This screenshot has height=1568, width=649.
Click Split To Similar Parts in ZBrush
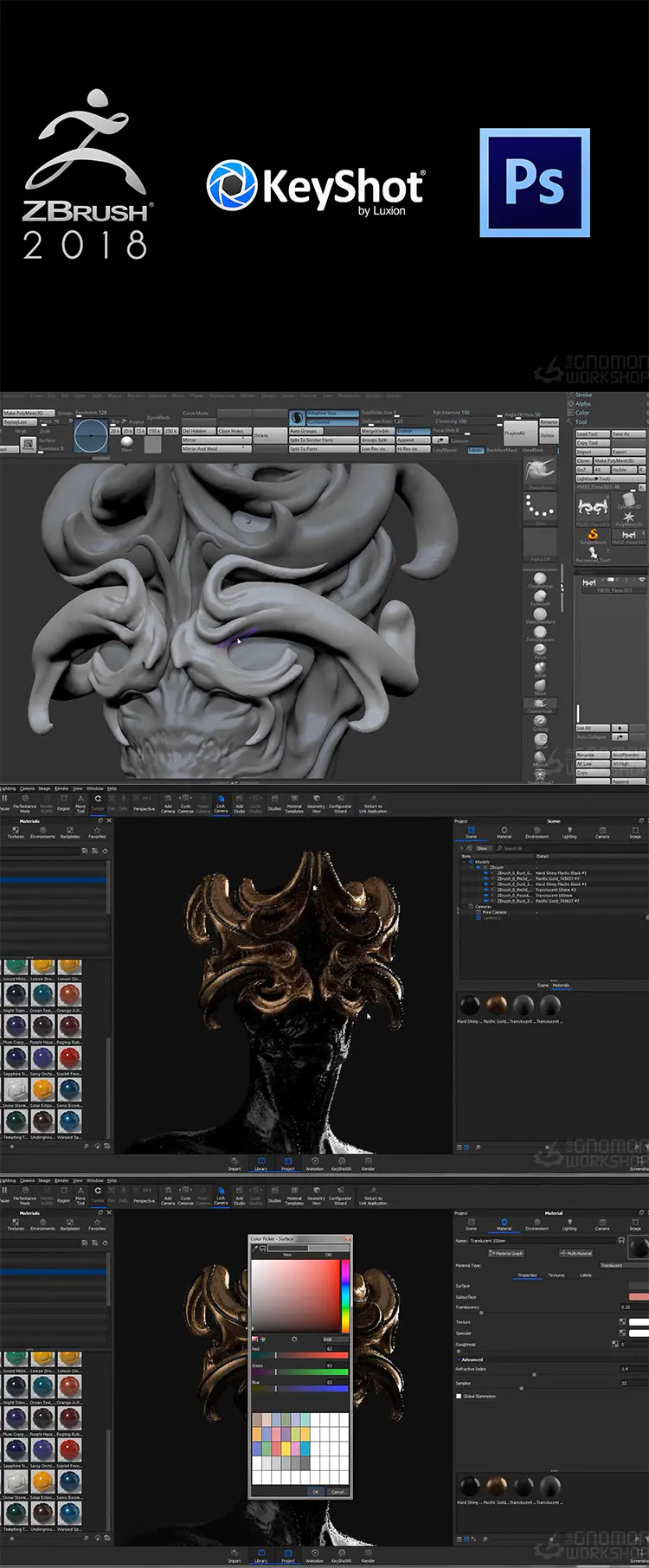tap(322, 440)
